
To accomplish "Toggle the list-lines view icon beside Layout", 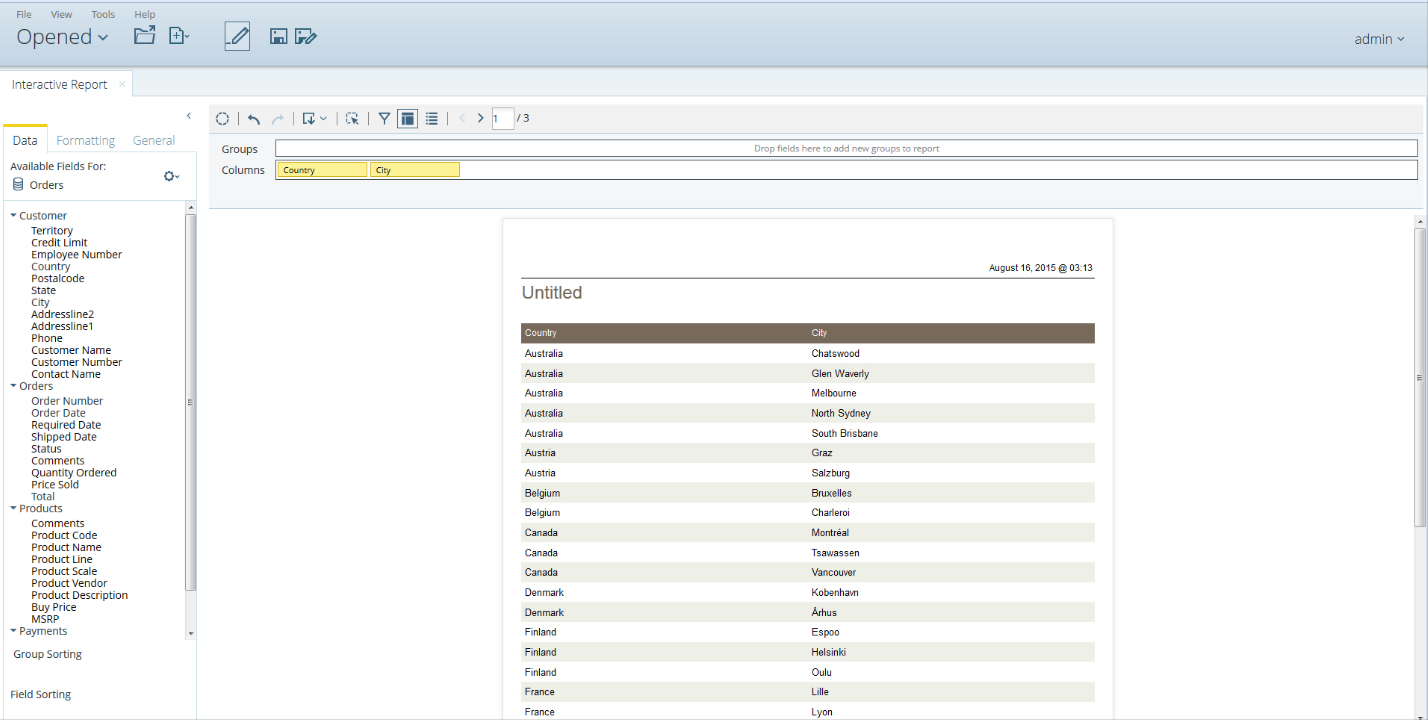I will point(432,119).
